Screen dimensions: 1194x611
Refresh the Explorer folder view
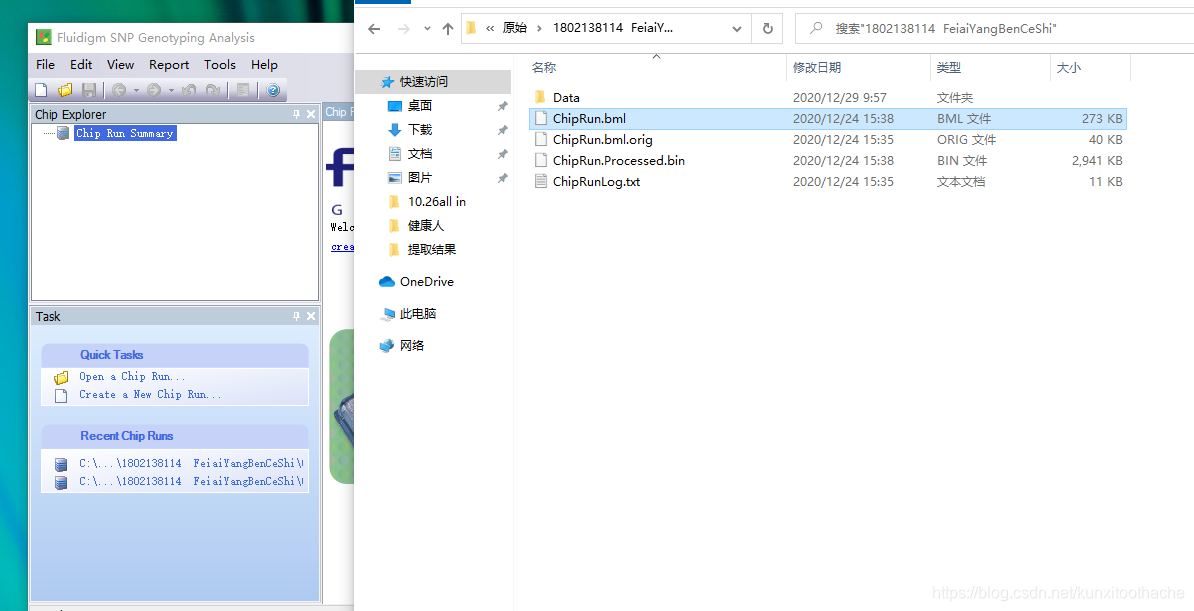click(768, 29)
